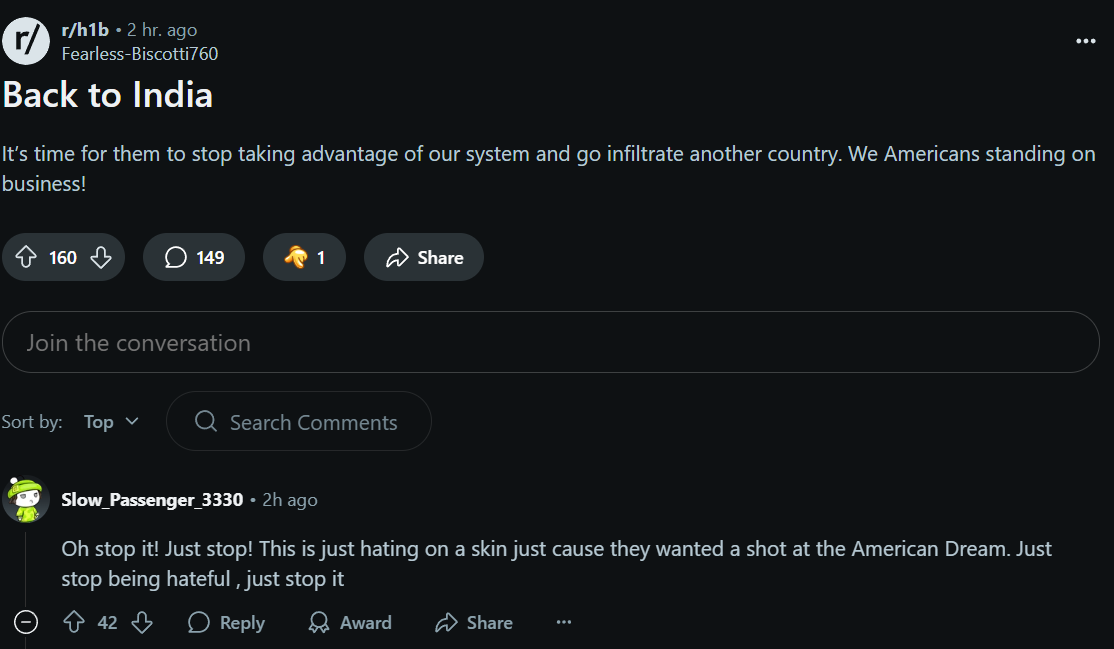Upvote Slow_Passenger_3330's comment
Viewport: 1114px width, 649px height.
point(74,623)
